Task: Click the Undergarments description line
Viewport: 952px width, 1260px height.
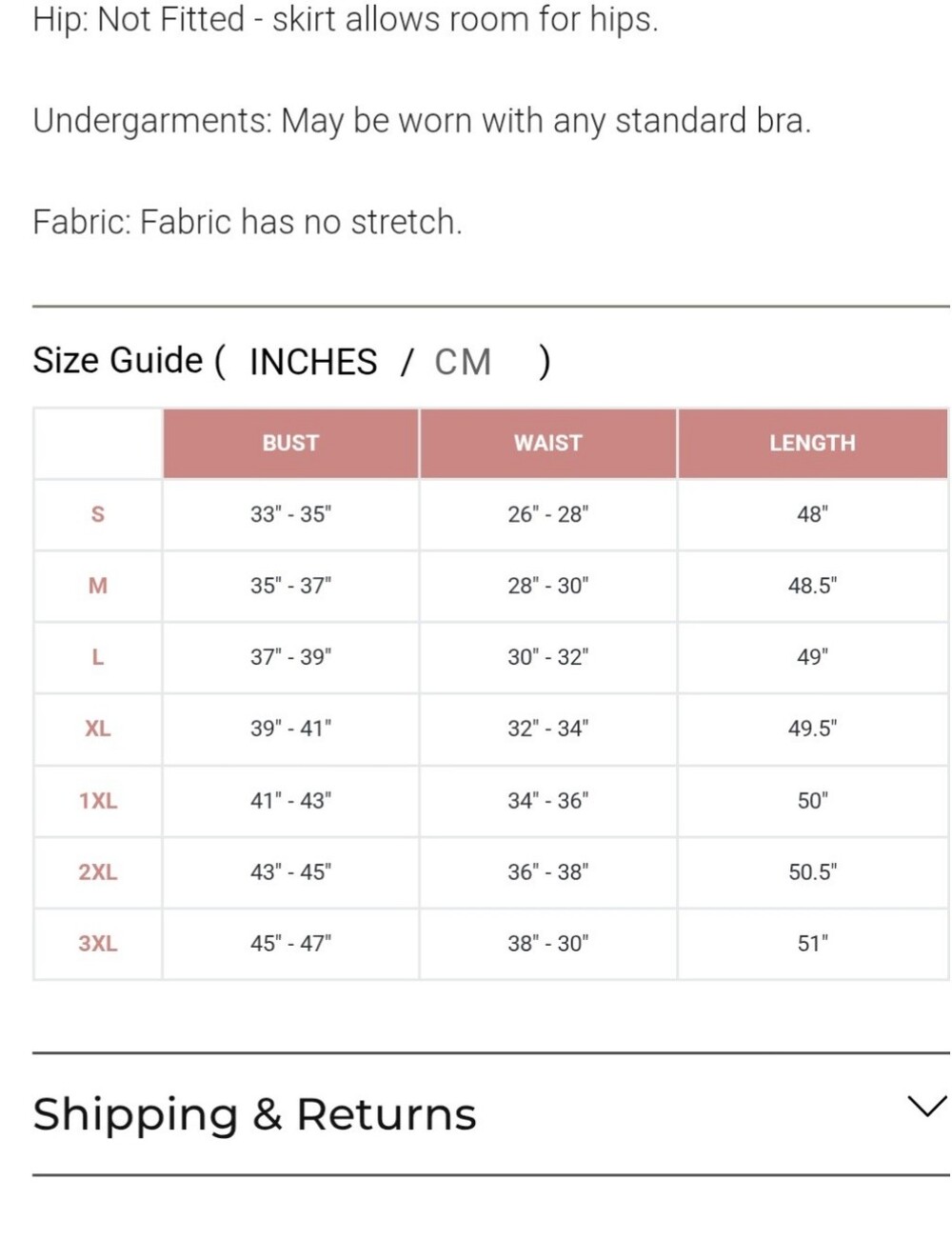Action: 422,121
